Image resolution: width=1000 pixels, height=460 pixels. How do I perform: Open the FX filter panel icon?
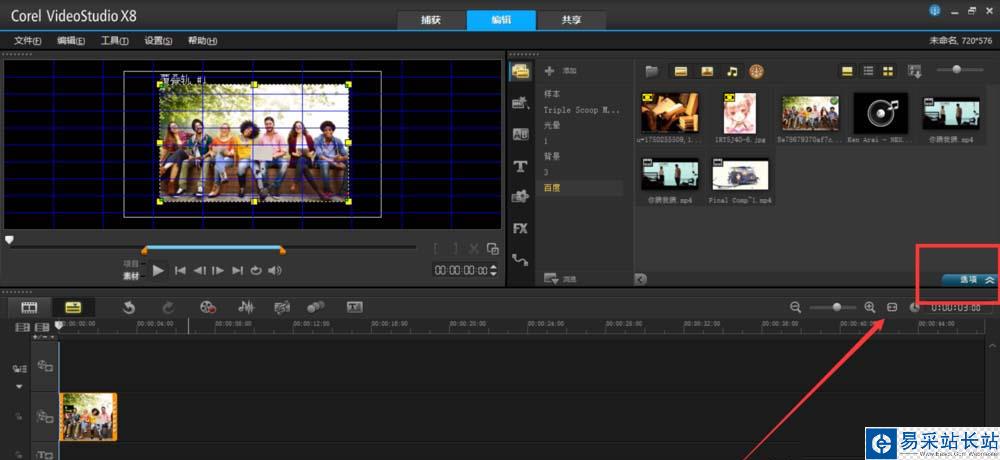(520, 228)
